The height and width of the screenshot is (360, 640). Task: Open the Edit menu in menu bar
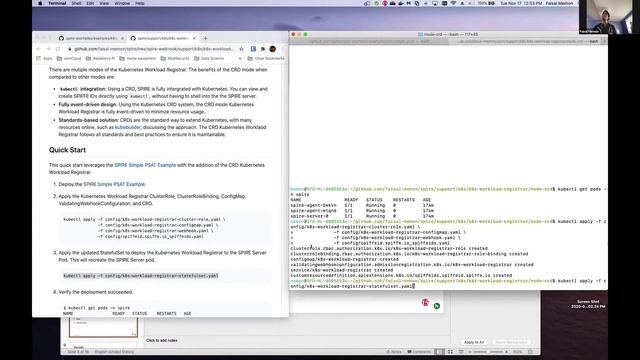[x=90, y=3]
